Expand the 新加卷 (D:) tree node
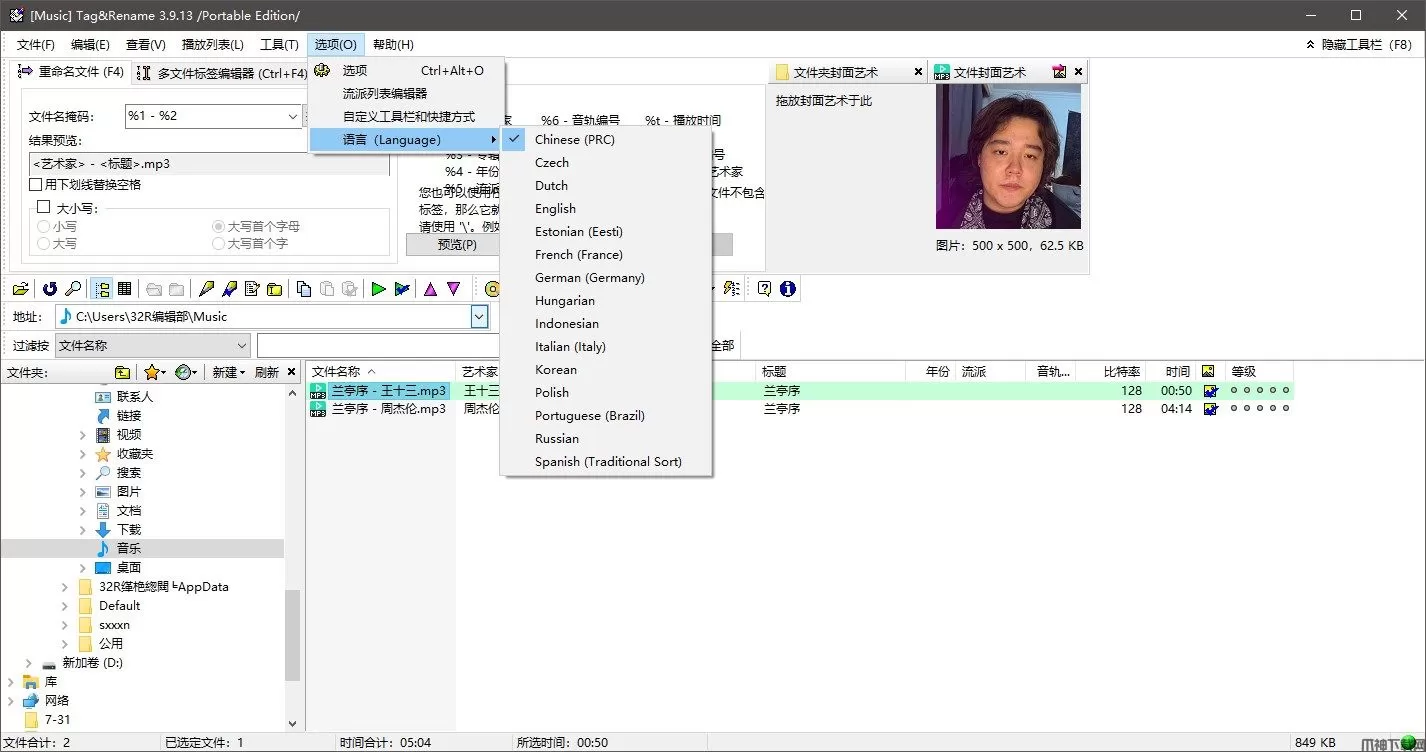The height and width of the screenshot is (752, 1426). (28, 663)
